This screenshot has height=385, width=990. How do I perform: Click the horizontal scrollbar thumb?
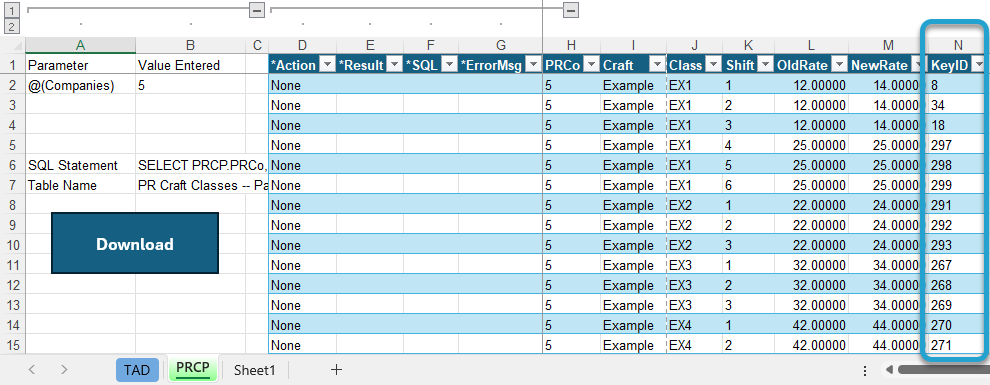[x=944, y=370]
